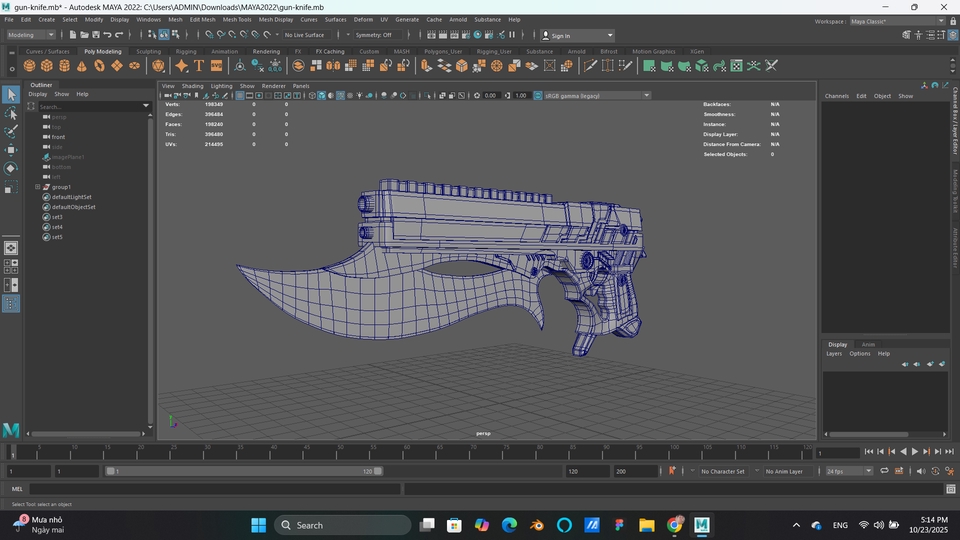960x540 pixels.
Task: Open viewport Renderer menu
Action: pyautogui.click(x=274, y=86)
